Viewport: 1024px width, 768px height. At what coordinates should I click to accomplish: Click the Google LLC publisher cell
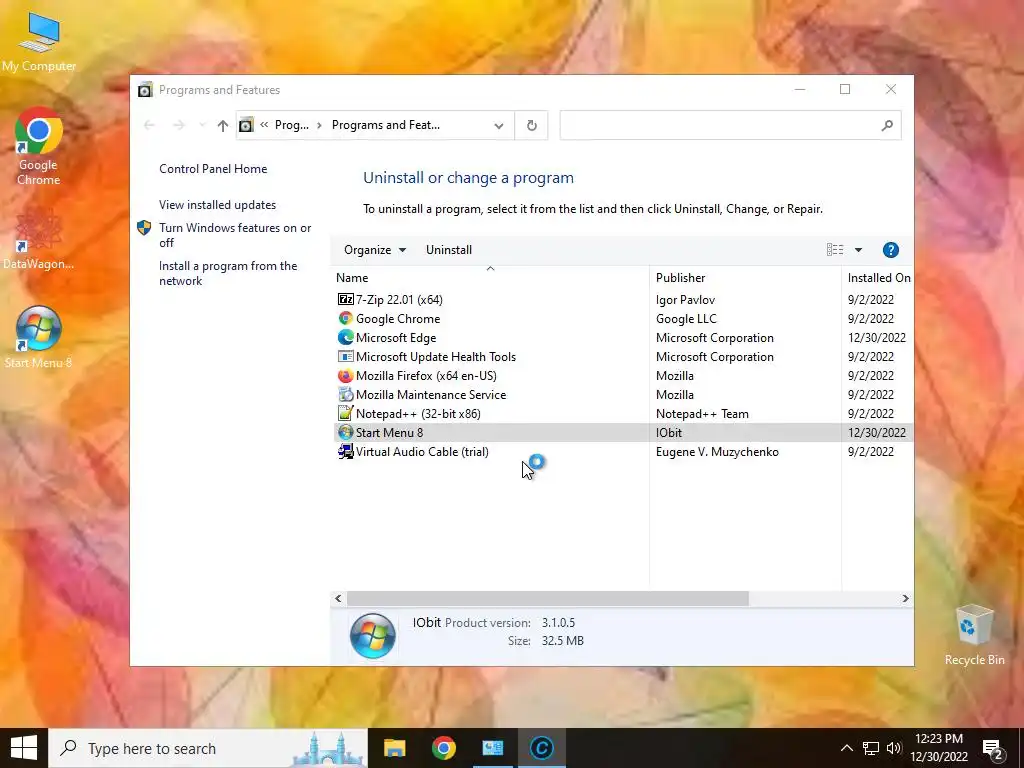[x=686, y=318]
